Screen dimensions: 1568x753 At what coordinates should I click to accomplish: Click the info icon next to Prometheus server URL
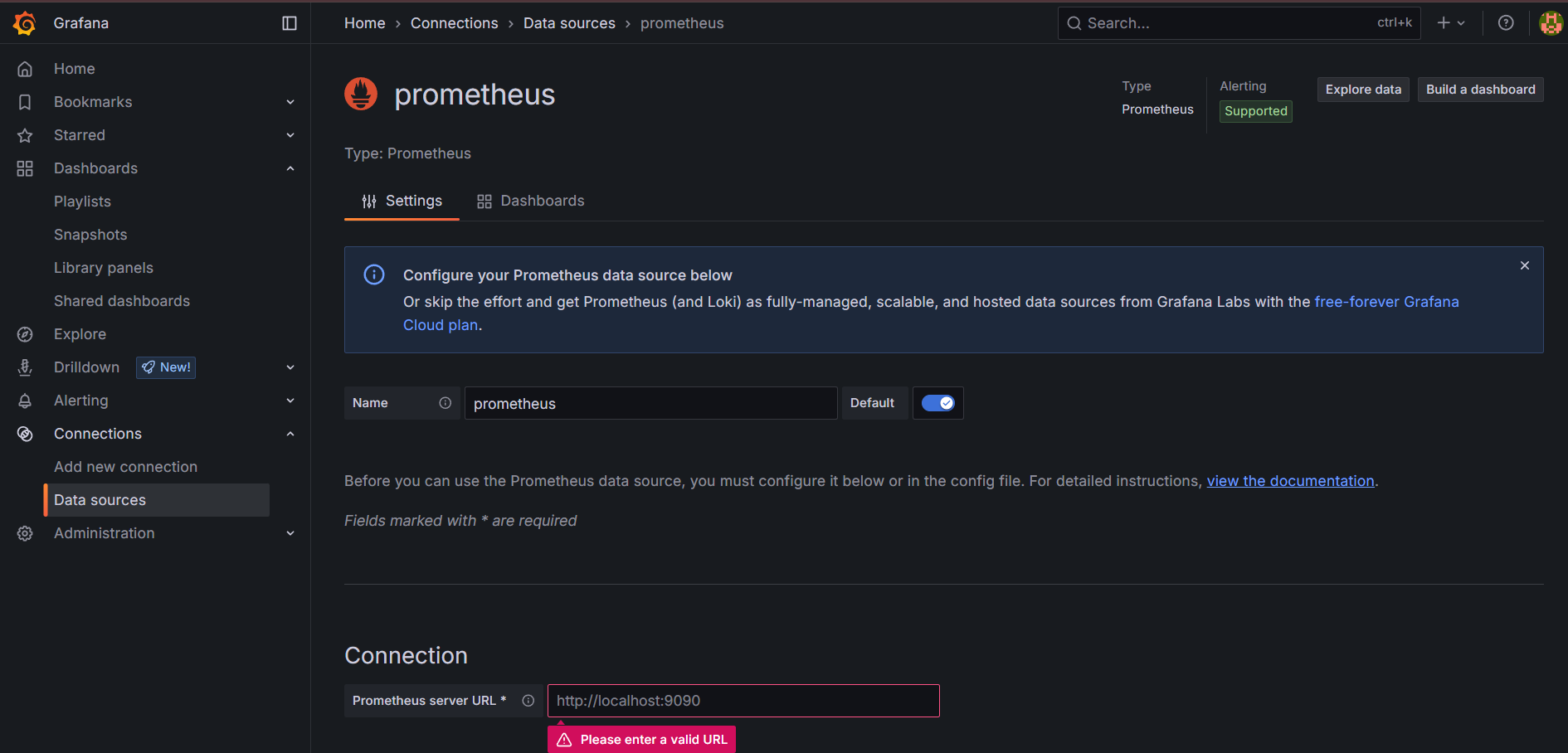528,701
